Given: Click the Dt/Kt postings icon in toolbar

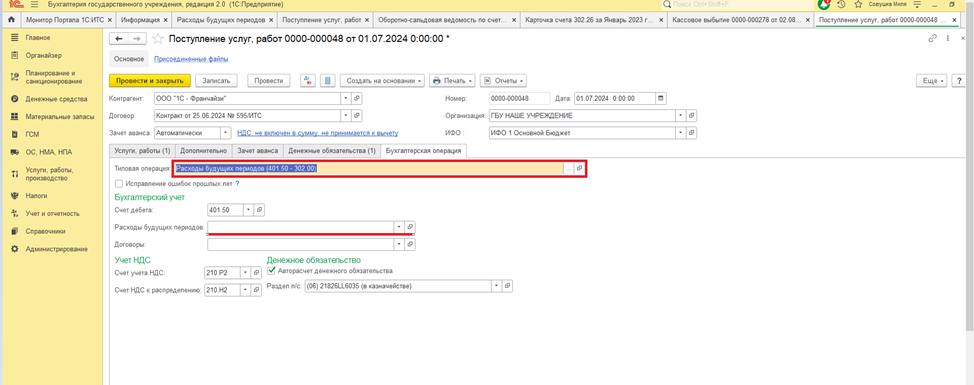Looking at the screenshot, I should coord(309,81).
